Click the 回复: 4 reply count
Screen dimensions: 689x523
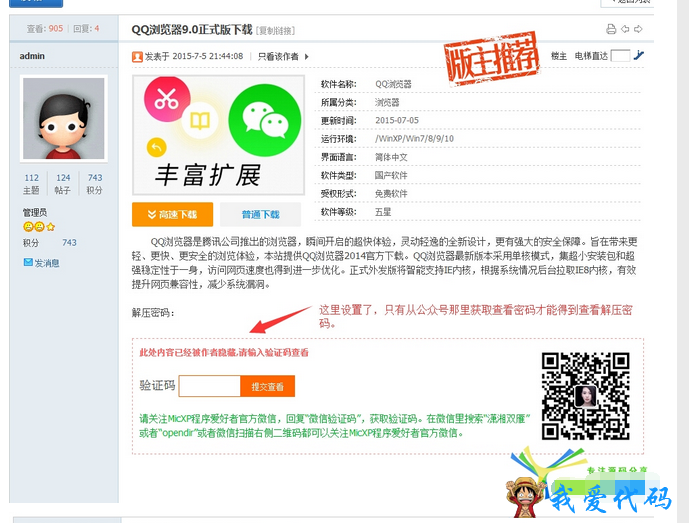[86, 29]
